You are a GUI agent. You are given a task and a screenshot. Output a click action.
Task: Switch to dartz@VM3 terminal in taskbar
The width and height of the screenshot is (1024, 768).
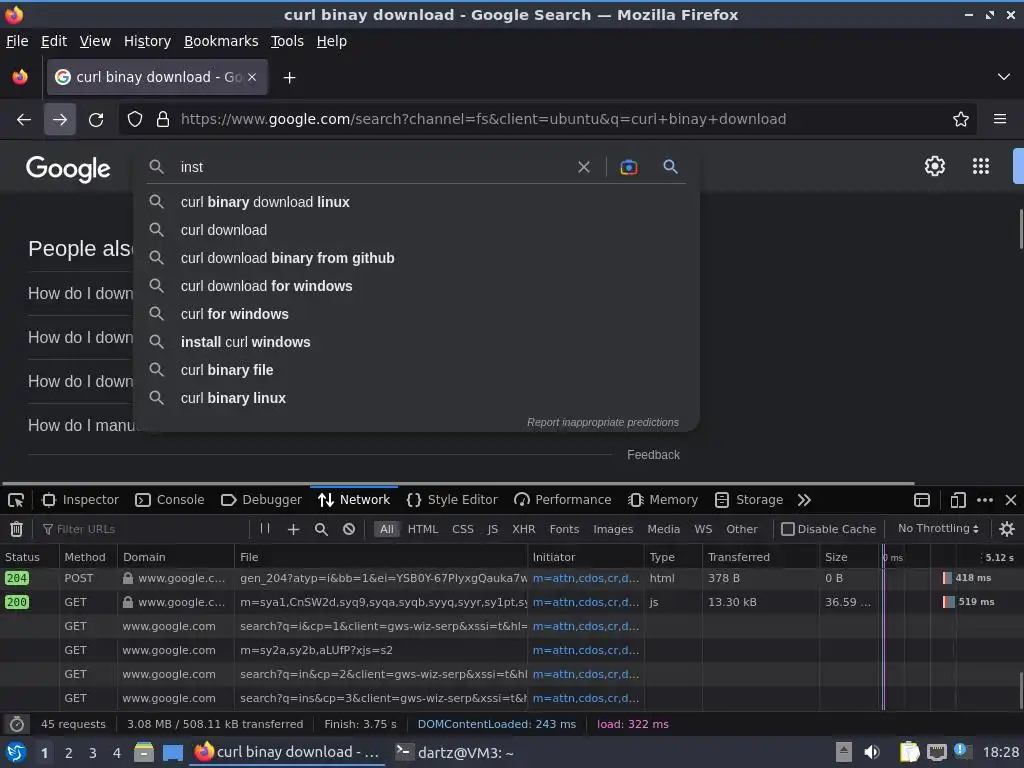click(x=455, y=753)
